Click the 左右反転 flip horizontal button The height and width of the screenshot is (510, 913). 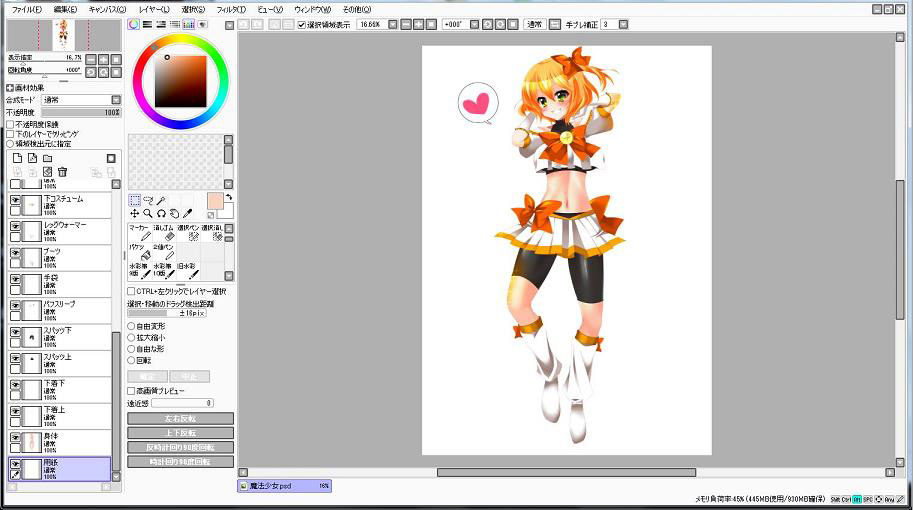click(x=180, y=418)
